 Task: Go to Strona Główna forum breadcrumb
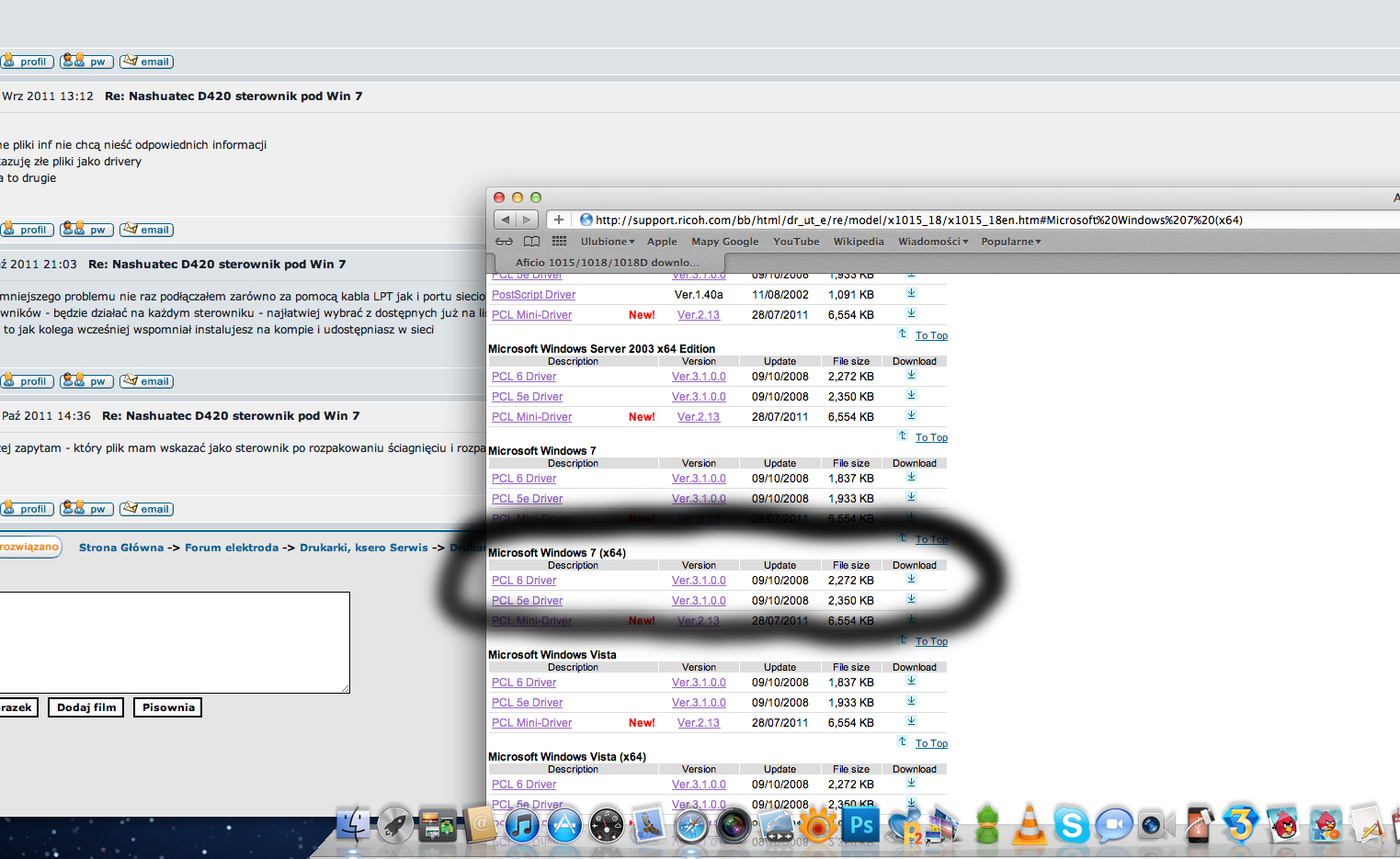click(x=121, y=548)
